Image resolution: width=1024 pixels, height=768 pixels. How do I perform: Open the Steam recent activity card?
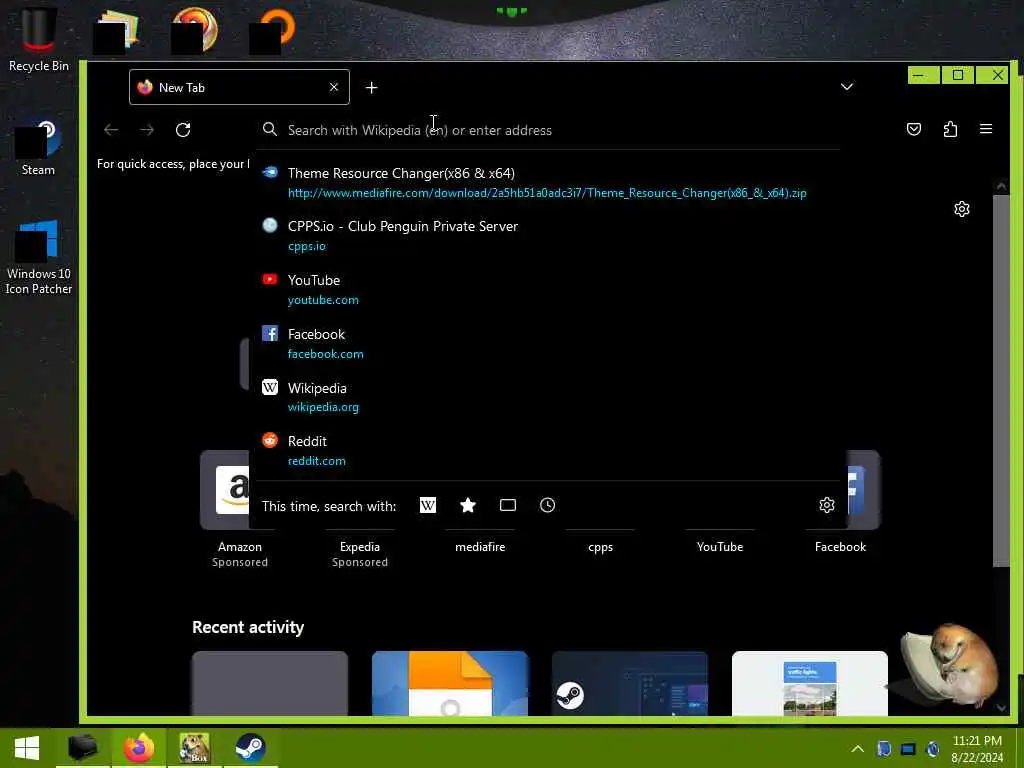[x=630, y=683]
